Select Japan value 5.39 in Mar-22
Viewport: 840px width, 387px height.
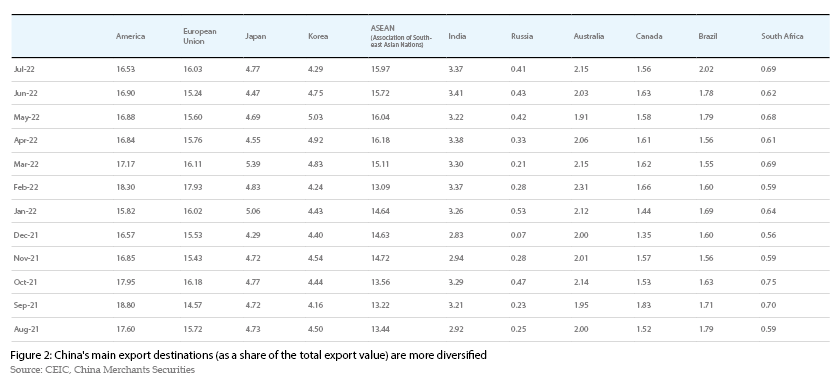(252, 164)
